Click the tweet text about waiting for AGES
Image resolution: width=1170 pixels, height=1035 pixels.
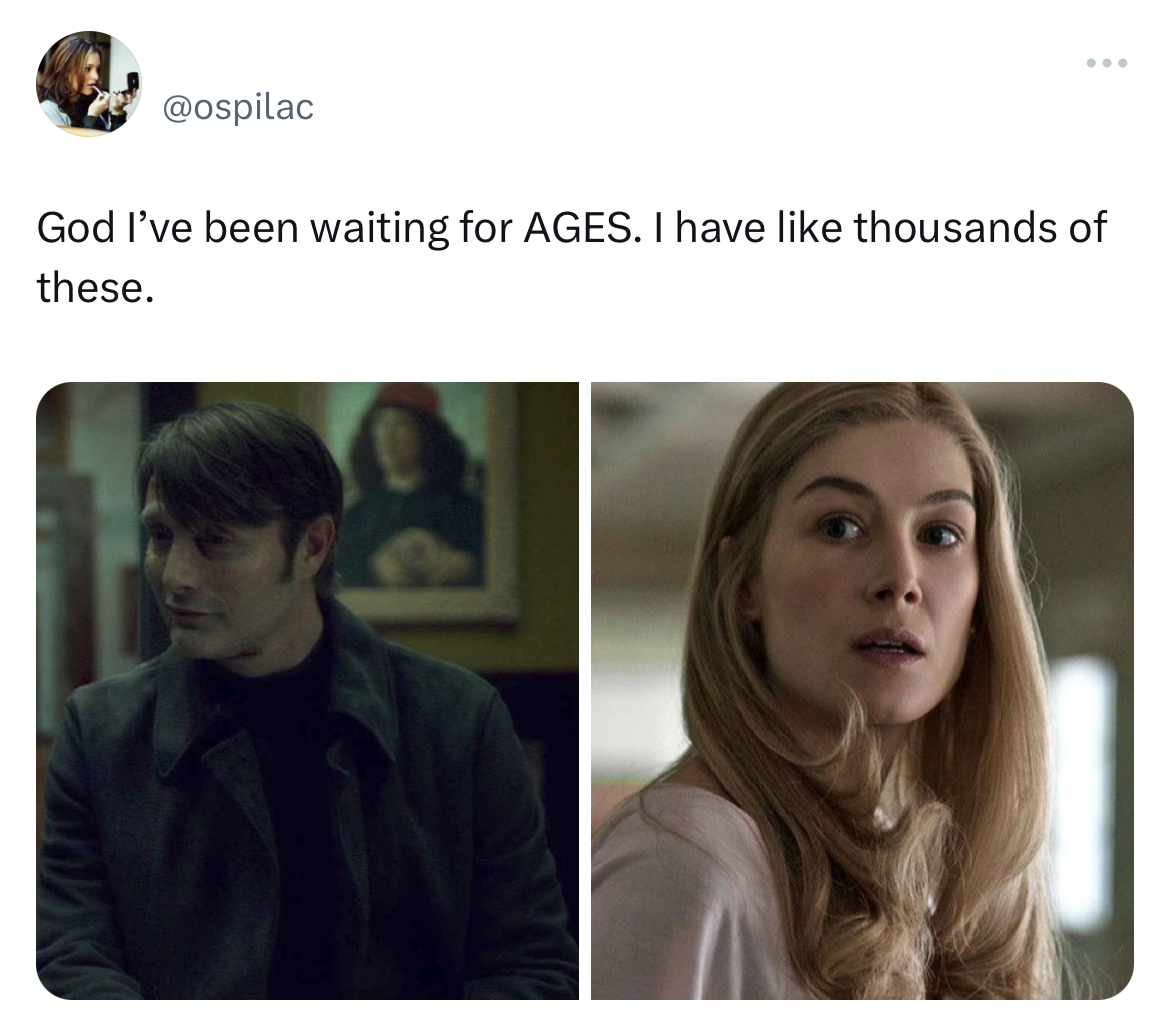tap(572, 257)
